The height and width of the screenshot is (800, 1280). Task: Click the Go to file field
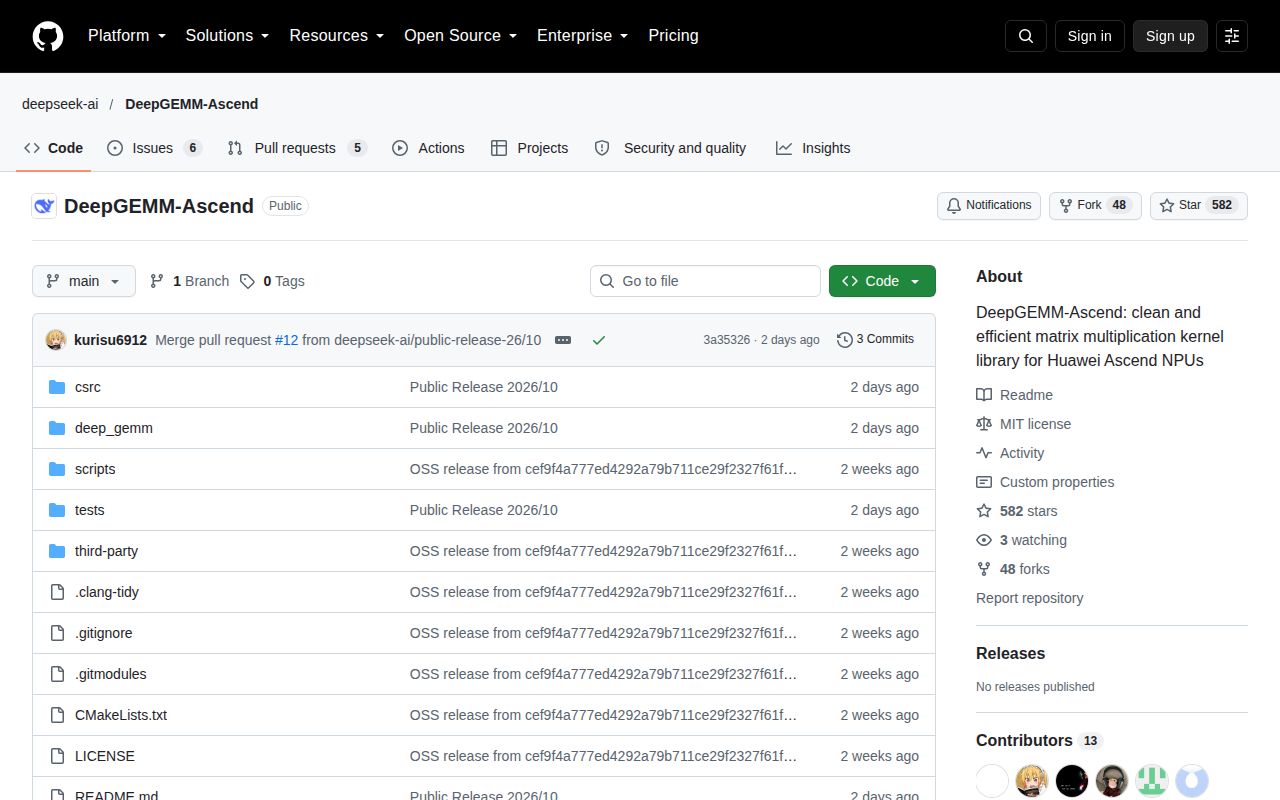705,281
